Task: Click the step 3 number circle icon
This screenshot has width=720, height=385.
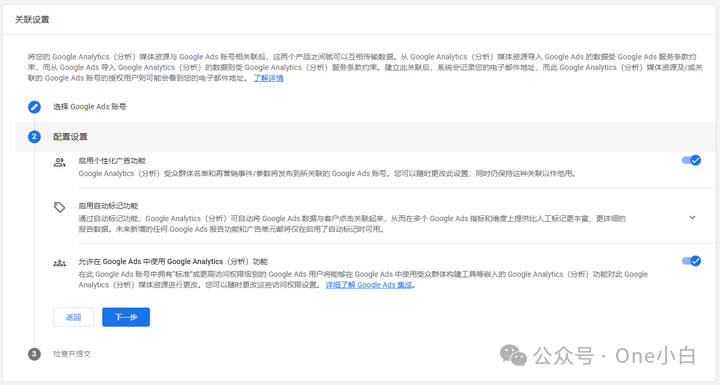Action: 34,354
